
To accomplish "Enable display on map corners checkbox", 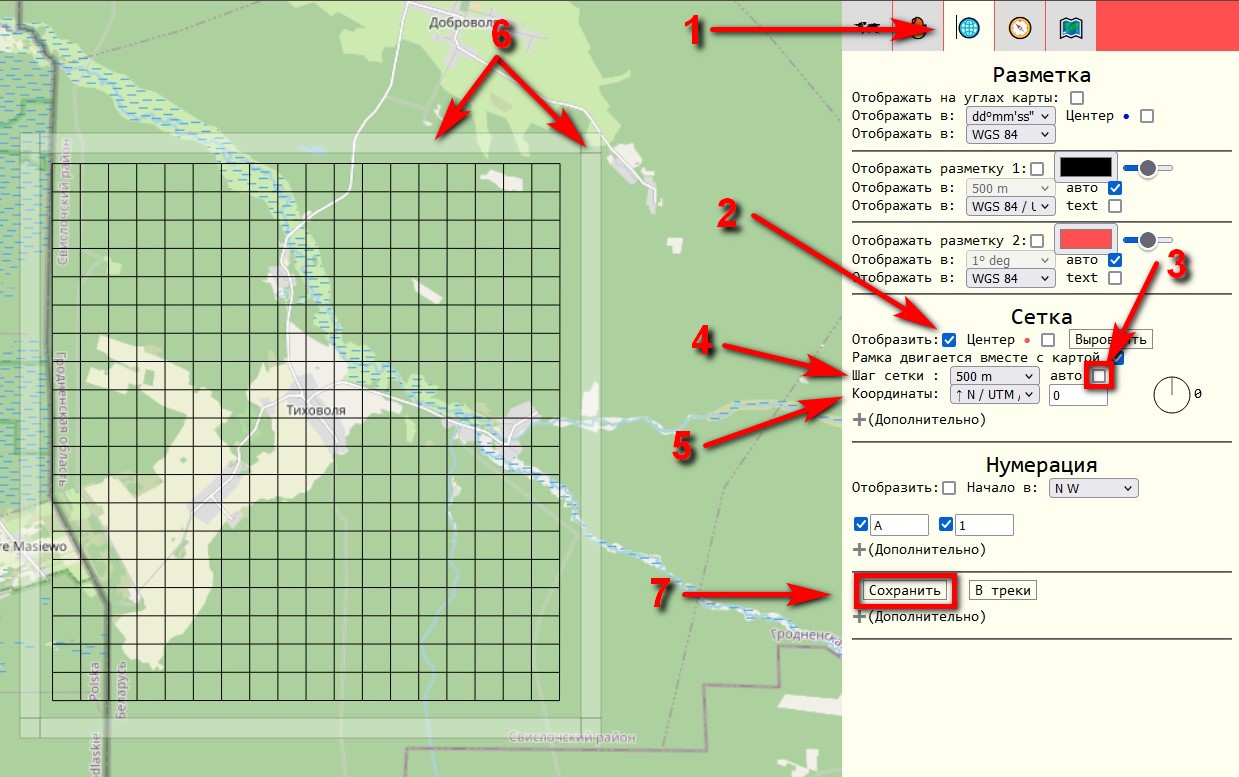I will (1077, 98).
